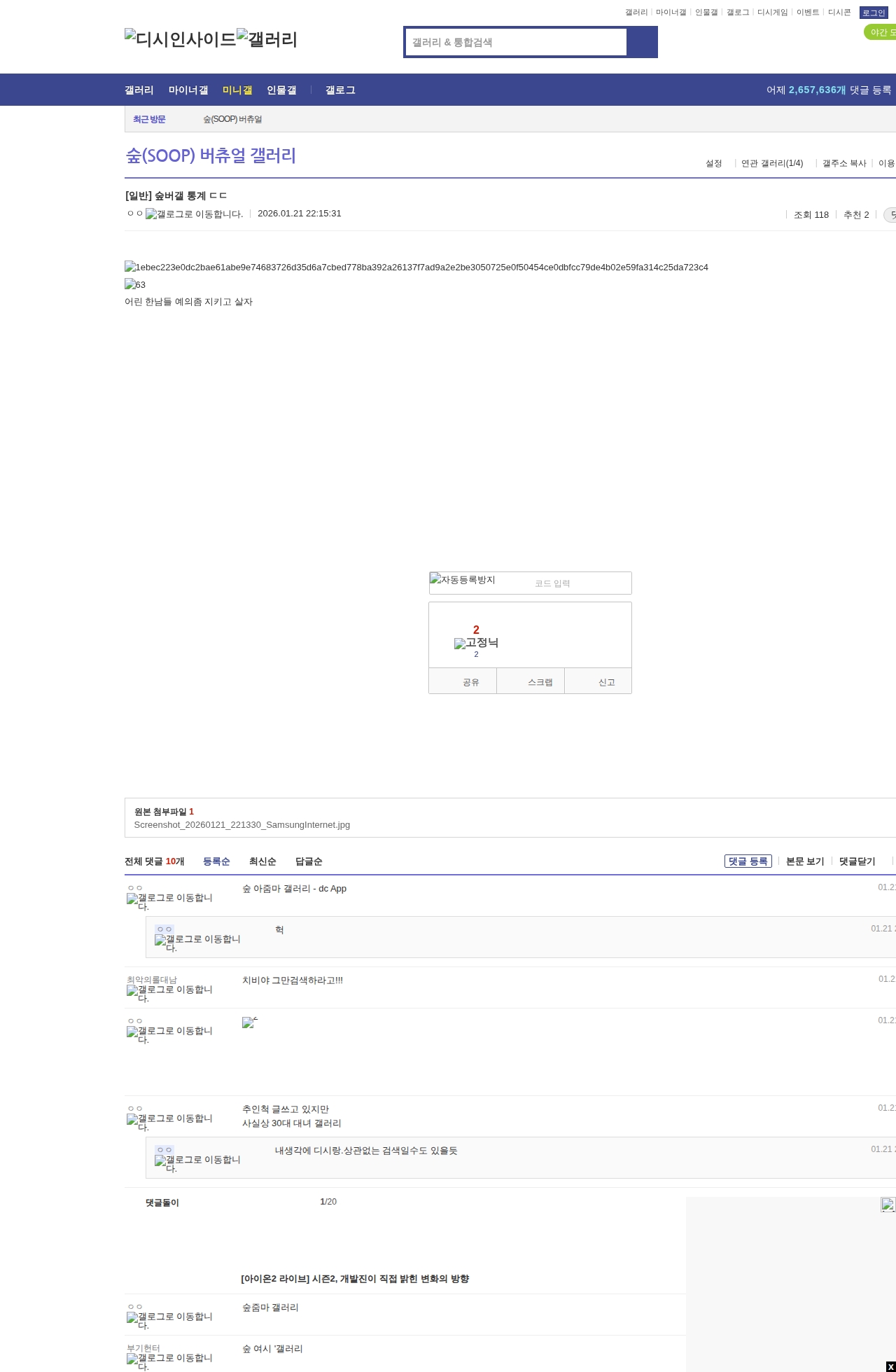Go to 마이너갤 in the blue navigation bar
This screenshot has width=896, height=1372.
coord(188,90)
